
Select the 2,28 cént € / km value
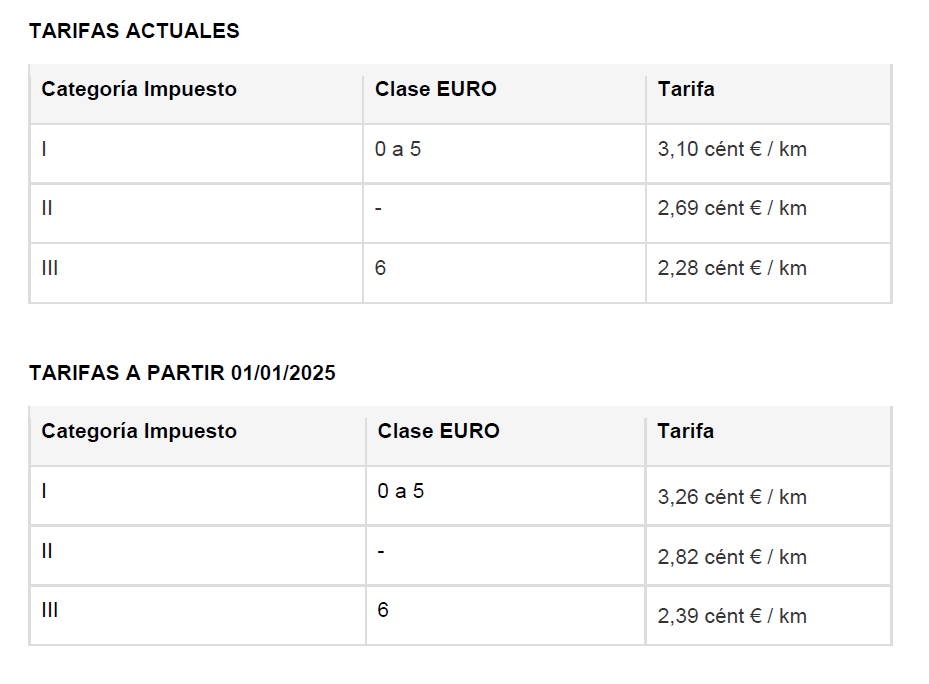point(732,268)
